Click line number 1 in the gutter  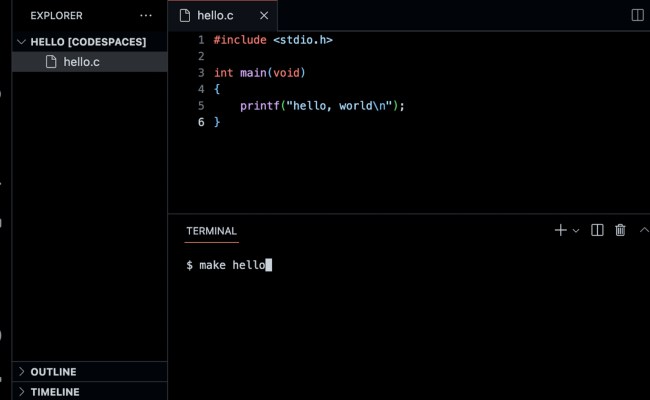[201, 40]
